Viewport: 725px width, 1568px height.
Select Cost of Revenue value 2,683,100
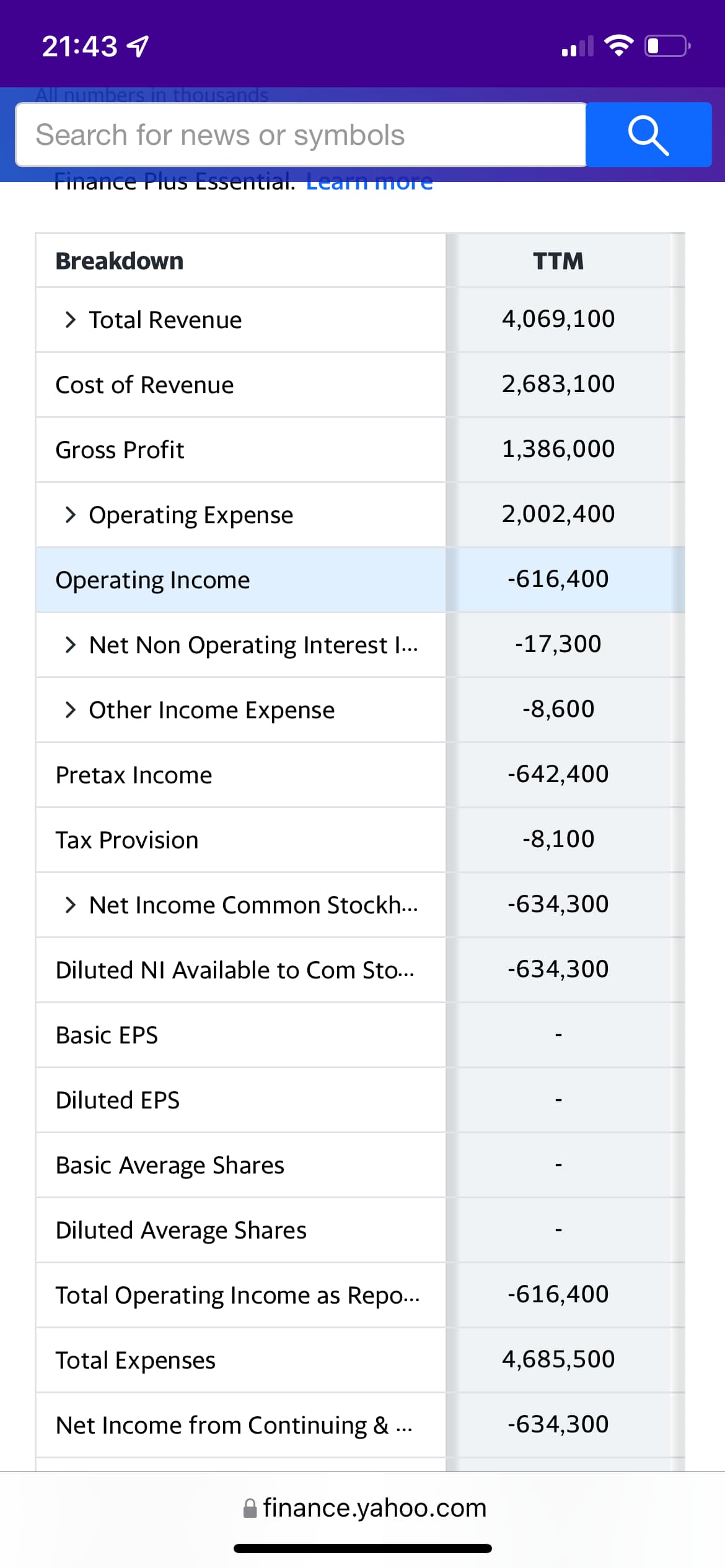558,384
